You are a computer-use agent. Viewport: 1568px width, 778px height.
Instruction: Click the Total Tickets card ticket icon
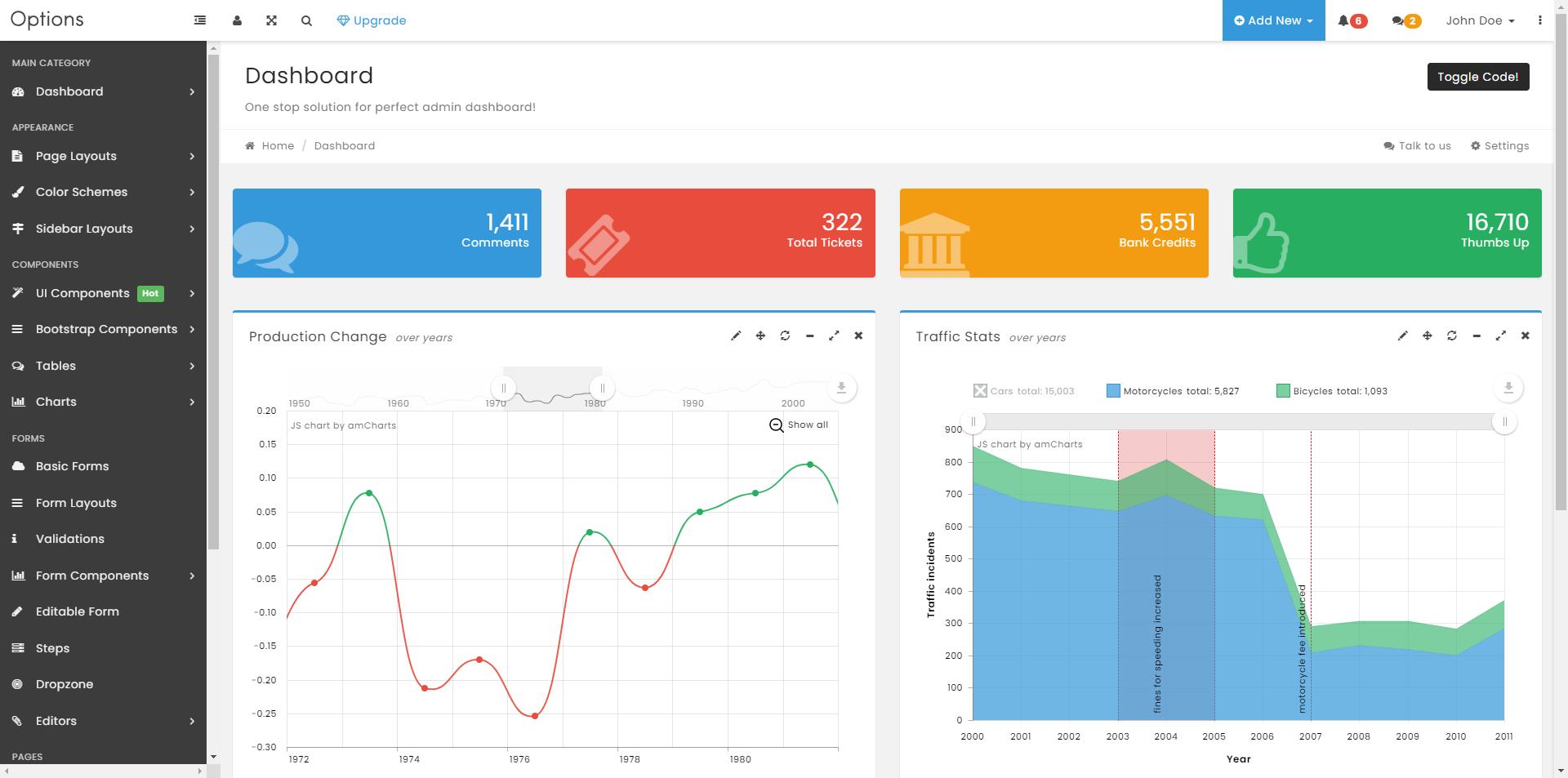click(599, 245)
